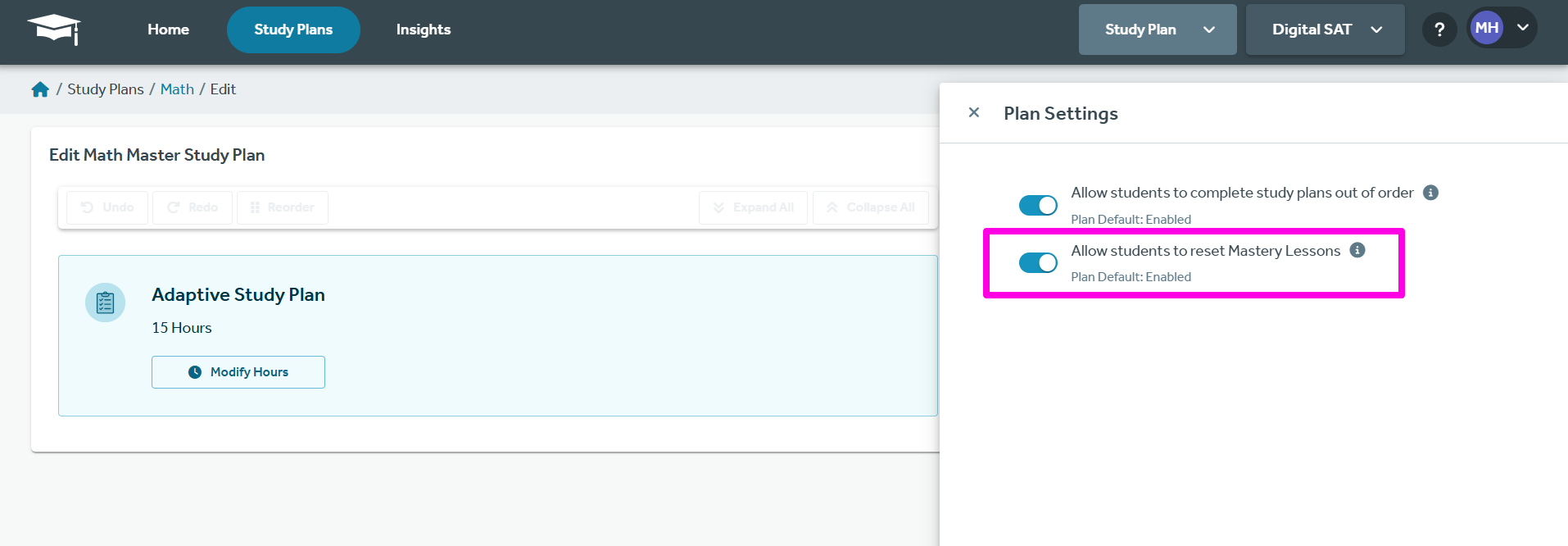Click info icon for reset Mastery Lessons
Image resolution: width=1568 pixels, height=546 pixels.
coord(1357,251)
